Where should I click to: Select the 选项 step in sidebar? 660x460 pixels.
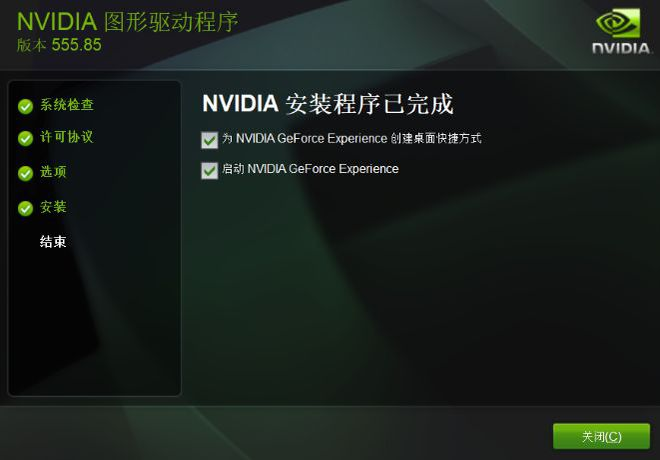(x=53, y=172)
